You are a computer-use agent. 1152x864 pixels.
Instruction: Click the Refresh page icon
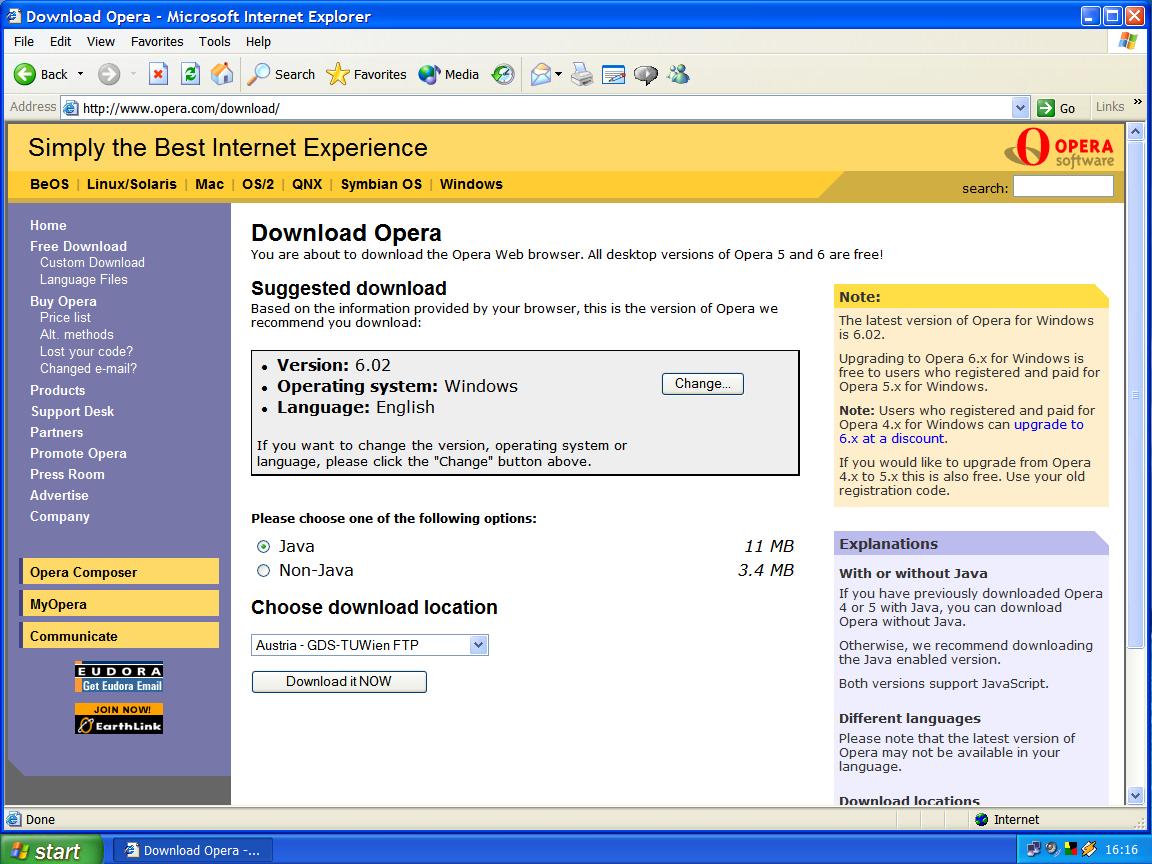tap(190, 74)
